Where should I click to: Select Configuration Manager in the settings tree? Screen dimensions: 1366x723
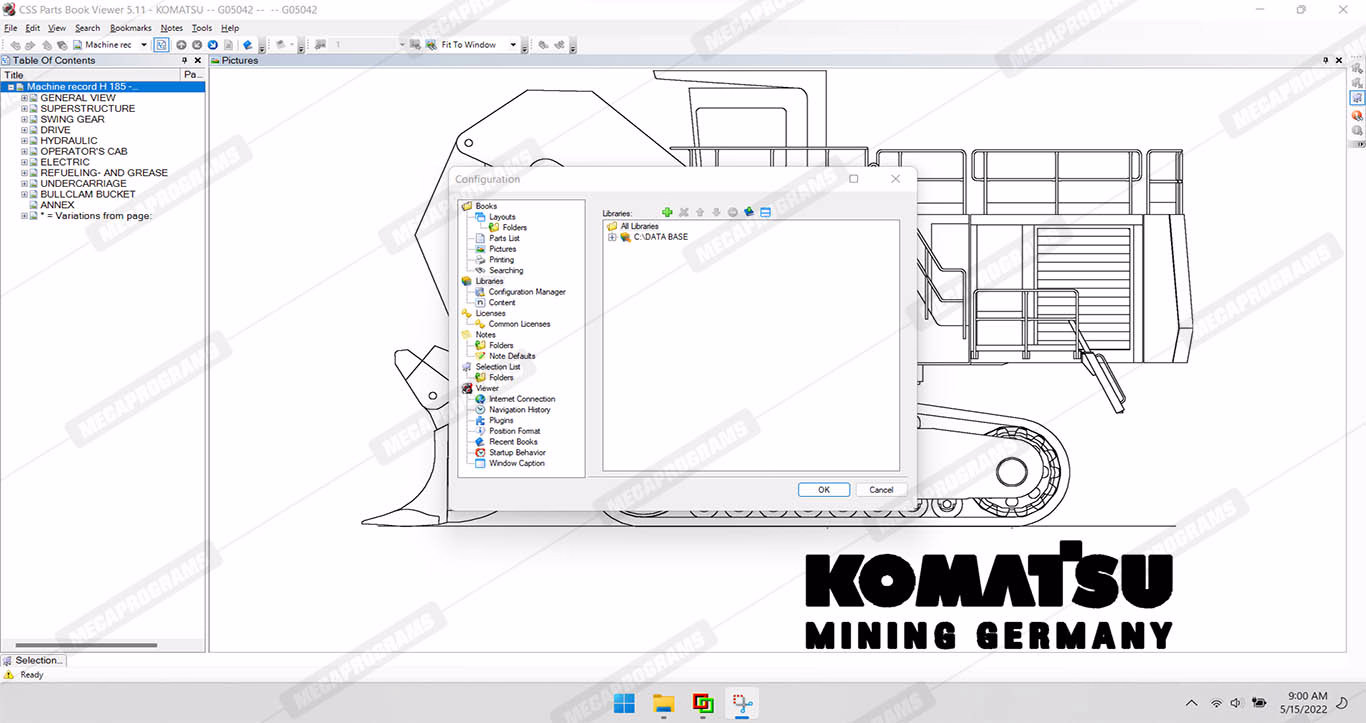(x=526, y=292)
